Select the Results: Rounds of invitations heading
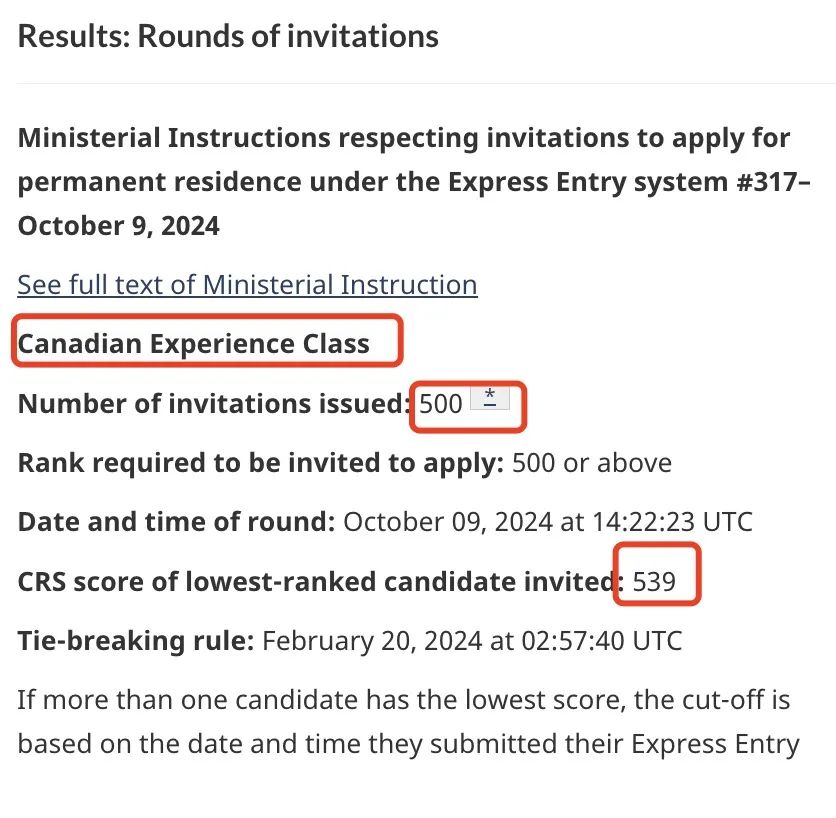 pos(228,36)
